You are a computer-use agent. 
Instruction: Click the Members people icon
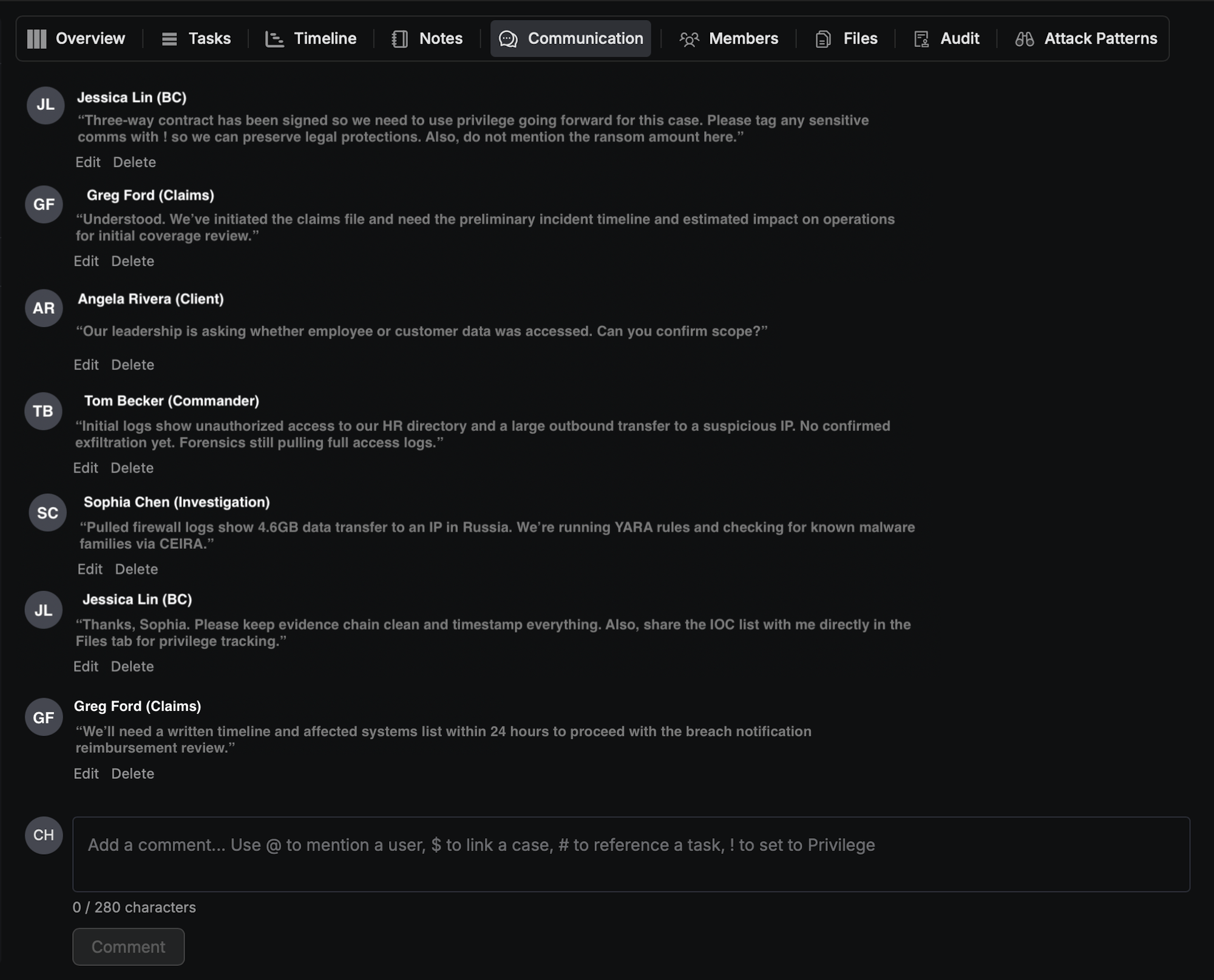[x=689, y=39]
